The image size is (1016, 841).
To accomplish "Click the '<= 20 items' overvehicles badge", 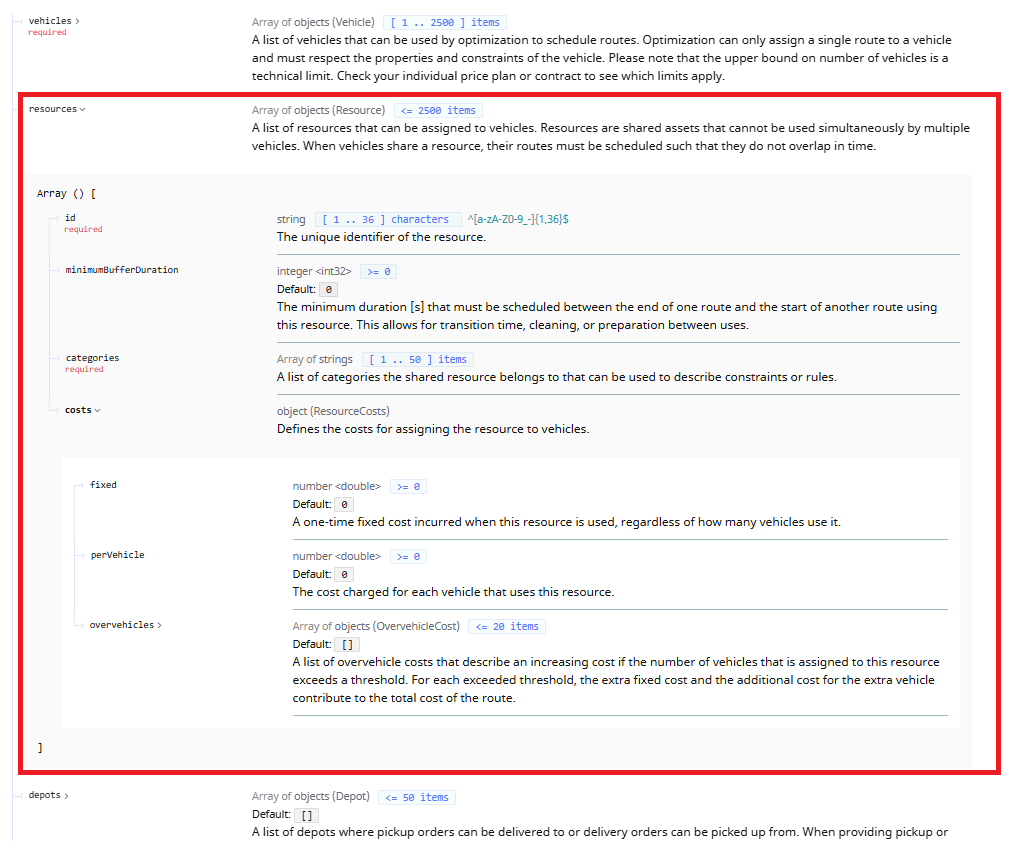I will pyautogui.click(x=506, y=626).
